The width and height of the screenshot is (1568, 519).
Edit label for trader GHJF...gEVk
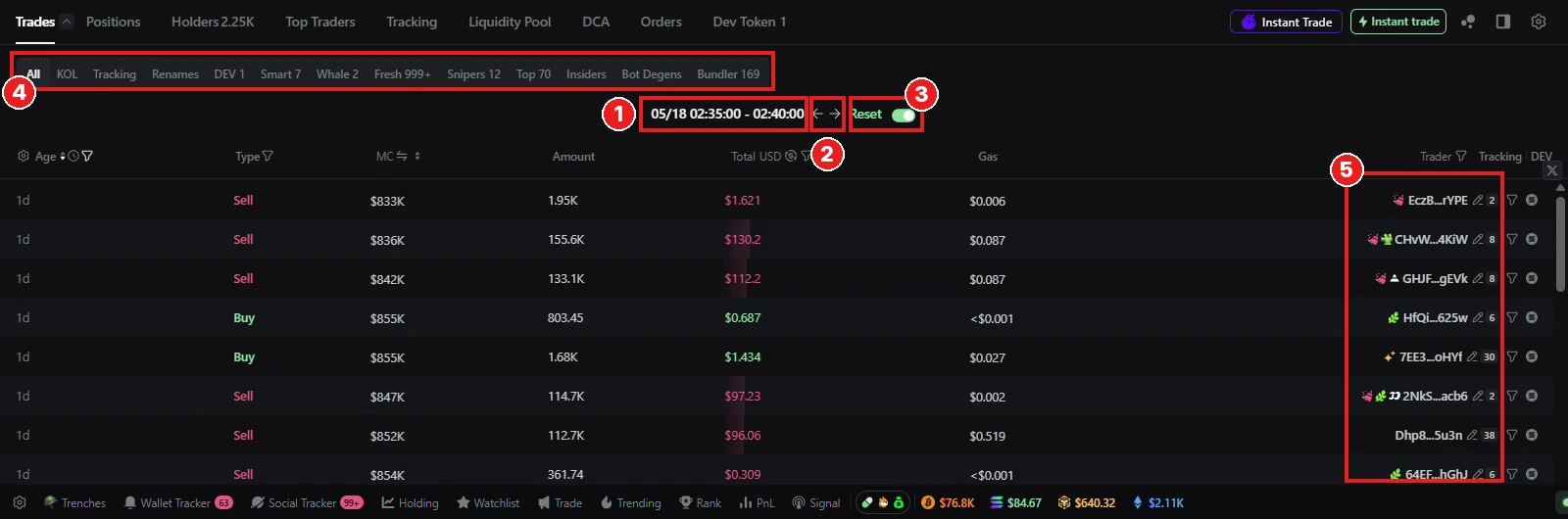click(x=1478, y=278)
